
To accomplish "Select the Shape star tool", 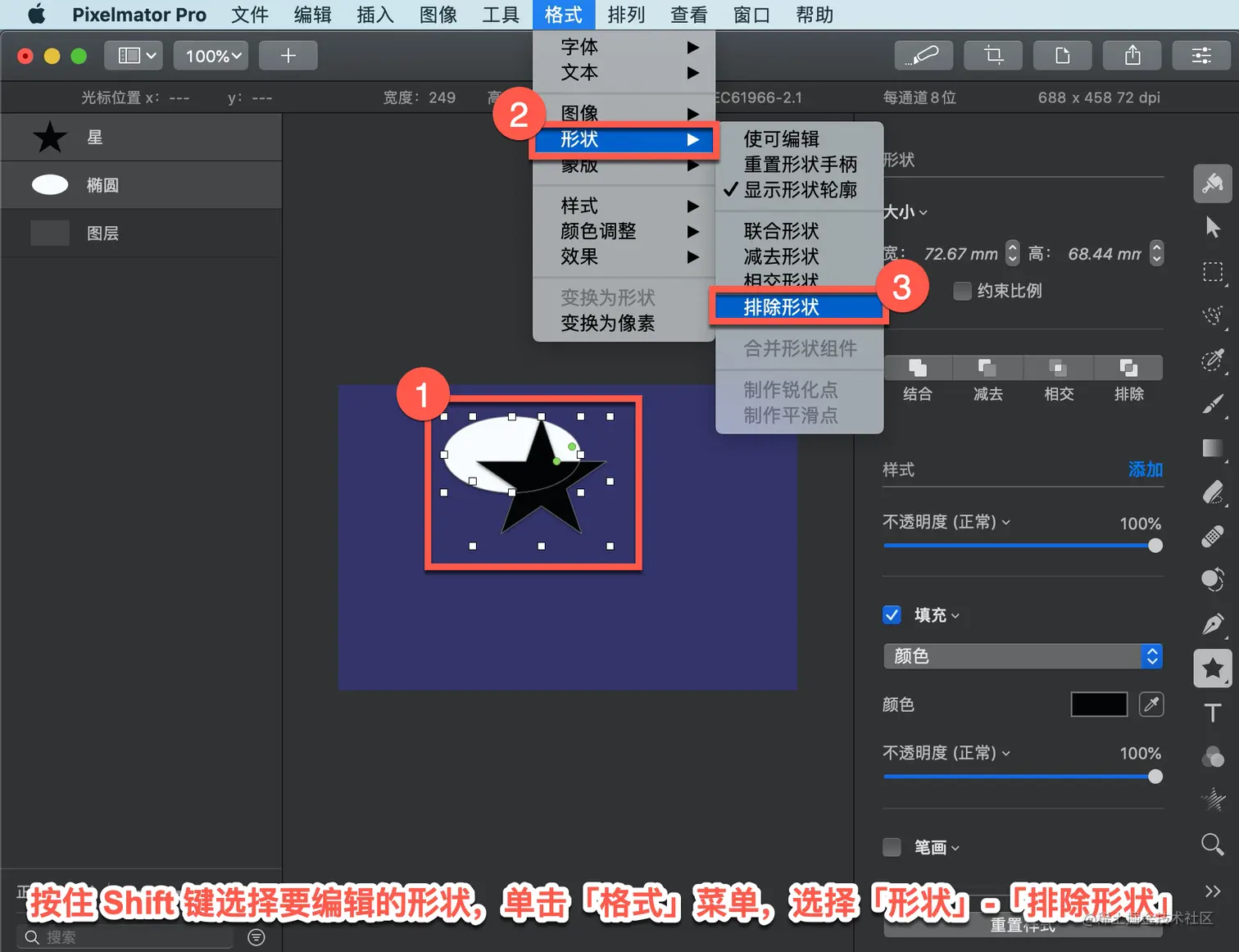I will (x=1213, y=669).
